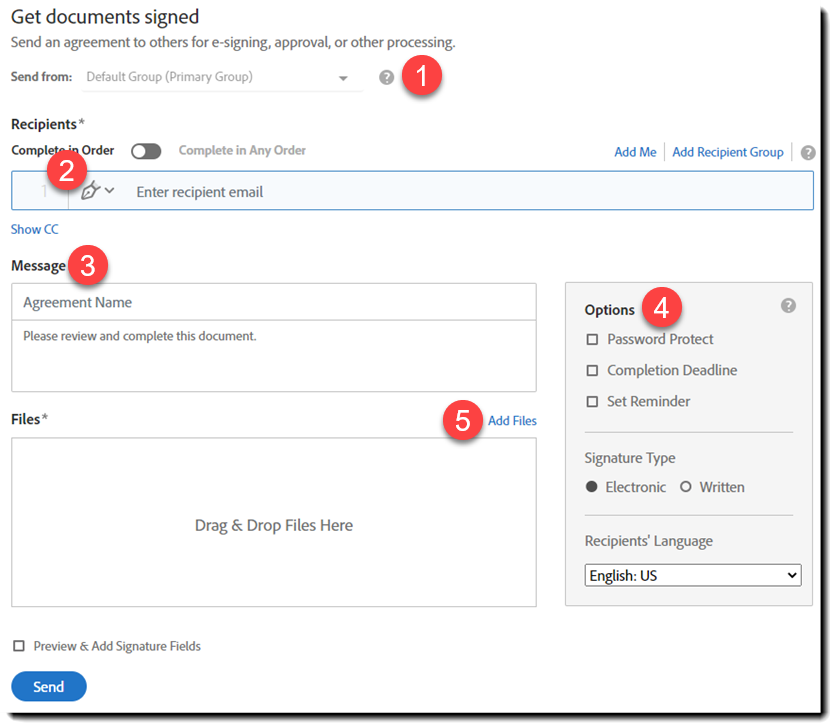Click the Add Files link
This screenshot has height=725, width=830.
(512, 420)
